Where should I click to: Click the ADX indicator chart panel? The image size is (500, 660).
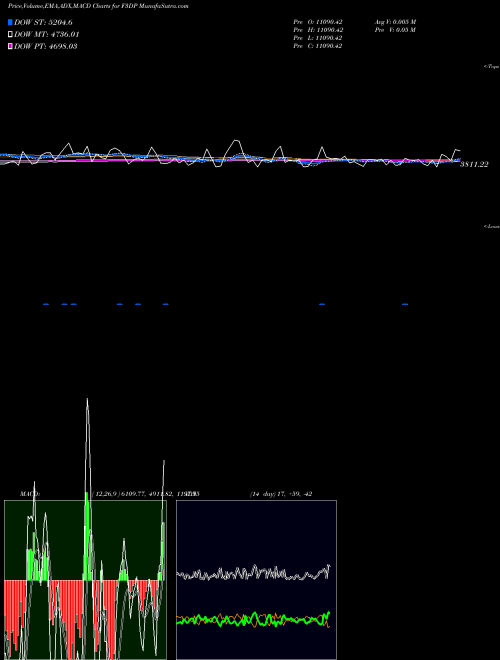click(x=256, y=580)
